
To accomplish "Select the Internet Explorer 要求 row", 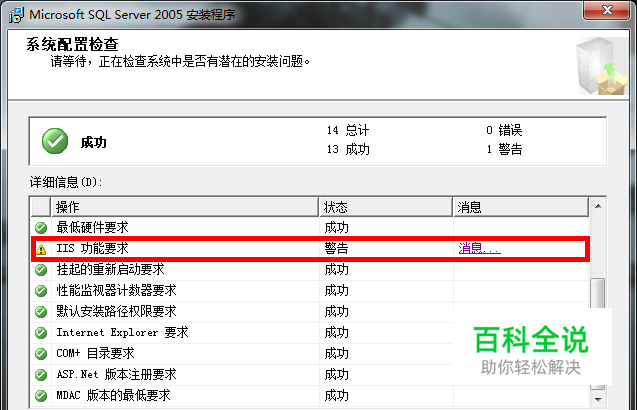I will (310, 333).
